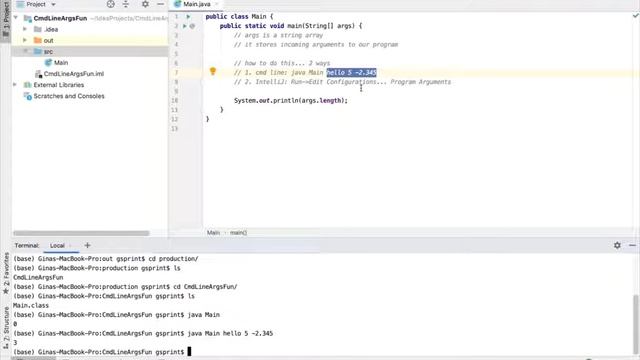The width and height of the screenshot is (640, 360).
Task: Click the locate/scroll from source target icon
Action: [111, 4]
